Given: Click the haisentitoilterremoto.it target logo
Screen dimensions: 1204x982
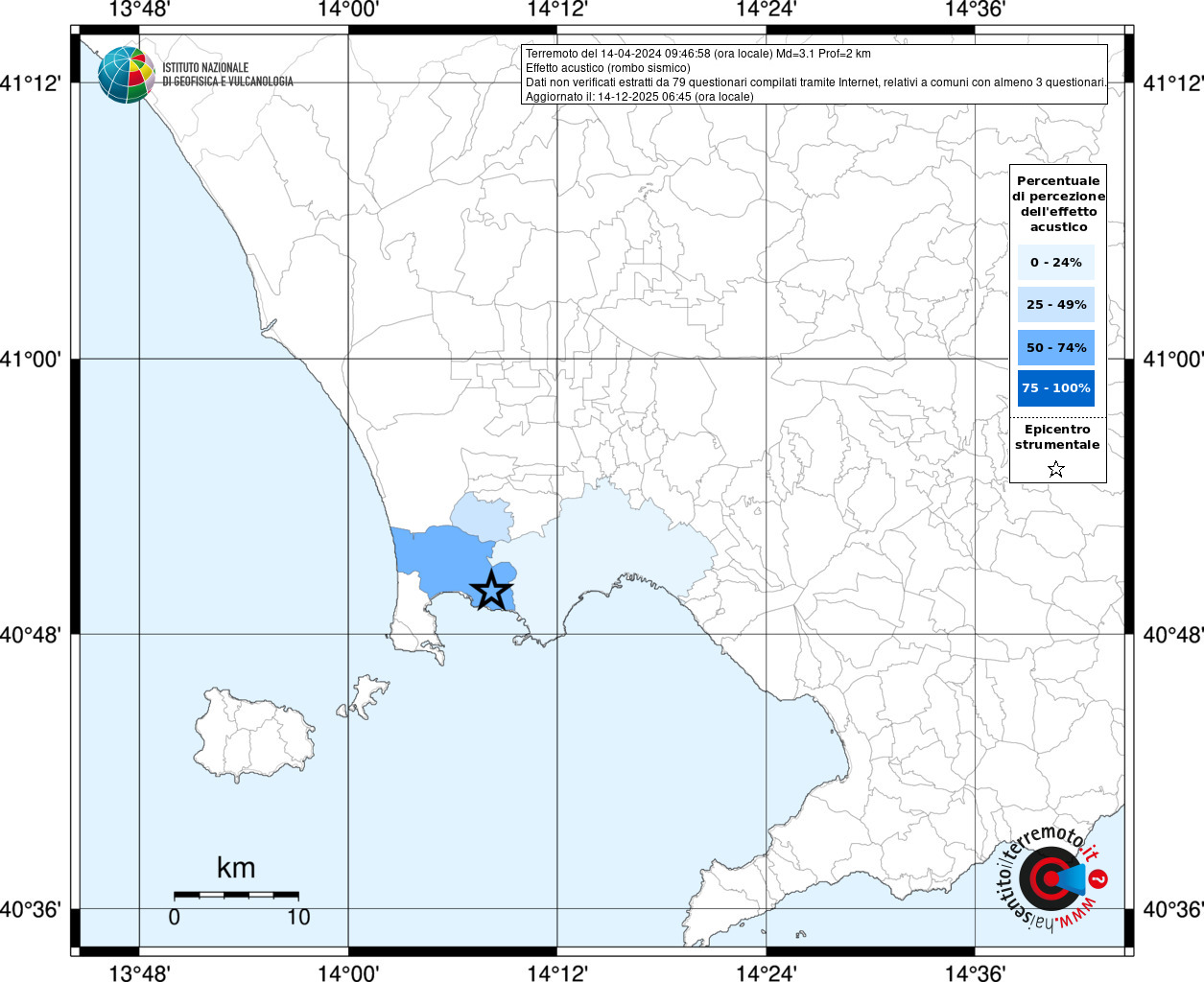Looking at the screenshot, I should pos(1052,877).
